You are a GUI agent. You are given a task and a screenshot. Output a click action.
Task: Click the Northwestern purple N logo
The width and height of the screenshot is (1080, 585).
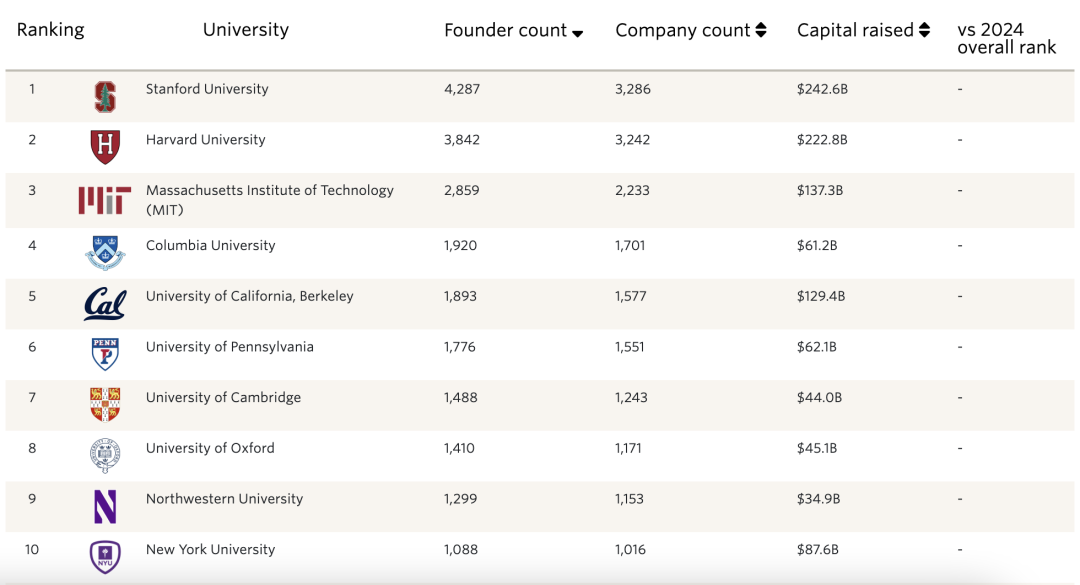click(x=105, y=506)
